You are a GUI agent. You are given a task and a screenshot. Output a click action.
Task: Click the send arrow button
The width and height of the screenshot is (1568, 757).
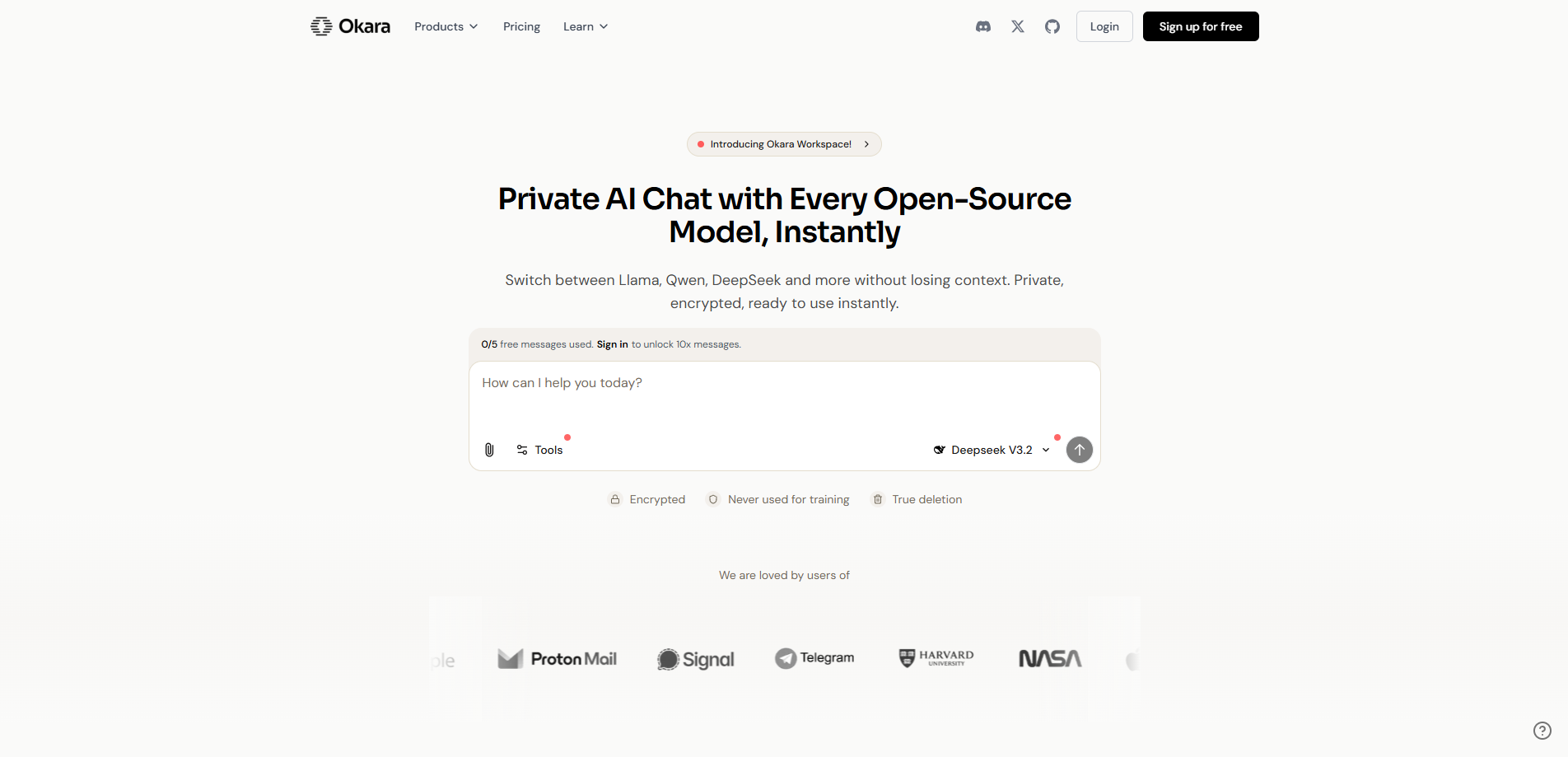click(x=1080, y=450)
